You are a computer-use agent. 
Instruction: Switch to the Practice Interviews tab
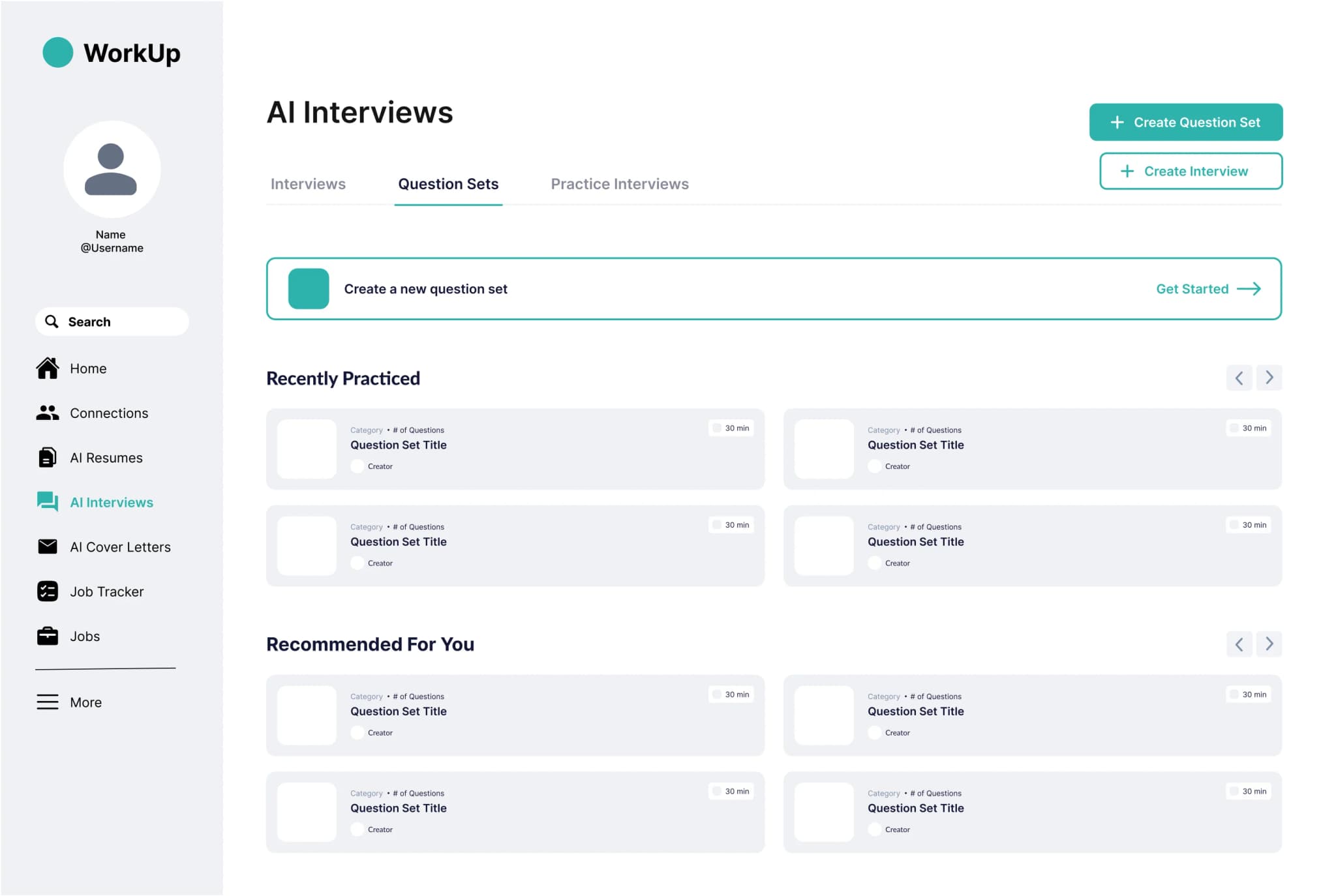(x=619, y=184)
